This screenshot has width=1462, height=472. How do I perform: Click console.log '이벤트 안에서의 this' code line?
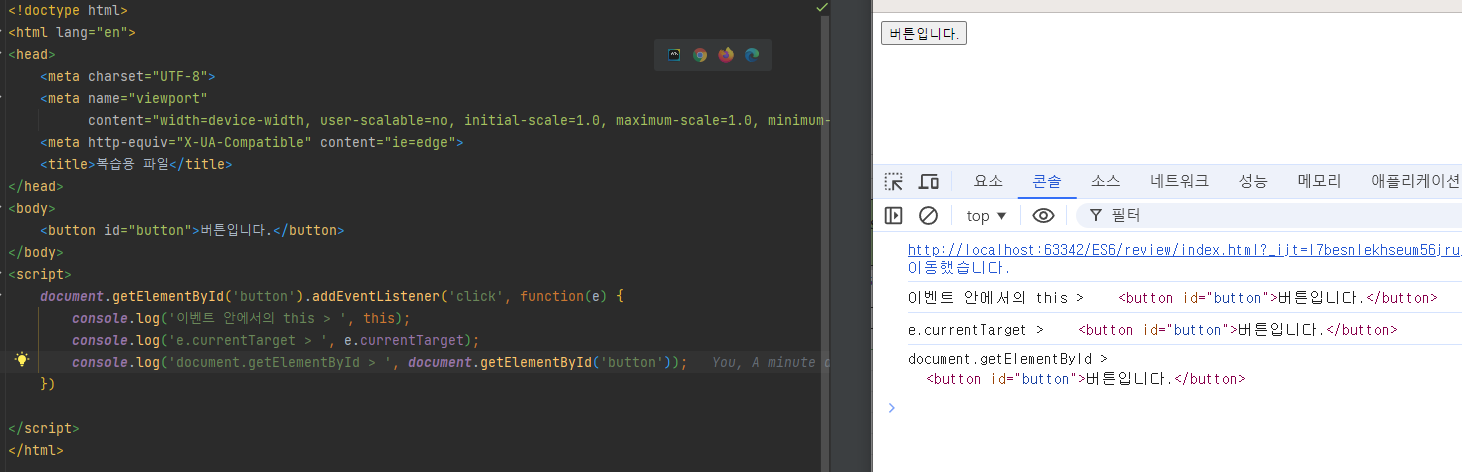pyautogui.click(x=241, y=318)
